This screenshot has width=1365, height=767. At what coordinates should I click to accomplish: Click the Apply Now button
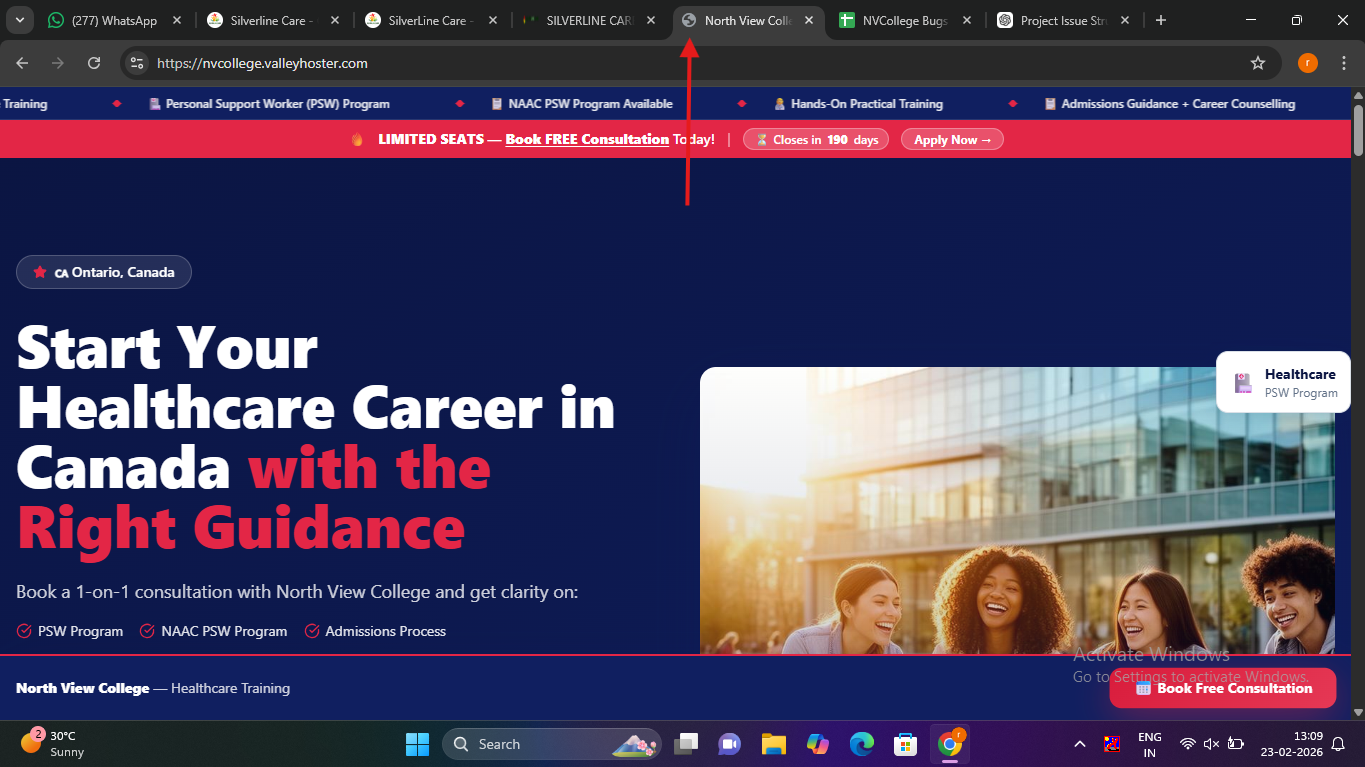952,140
